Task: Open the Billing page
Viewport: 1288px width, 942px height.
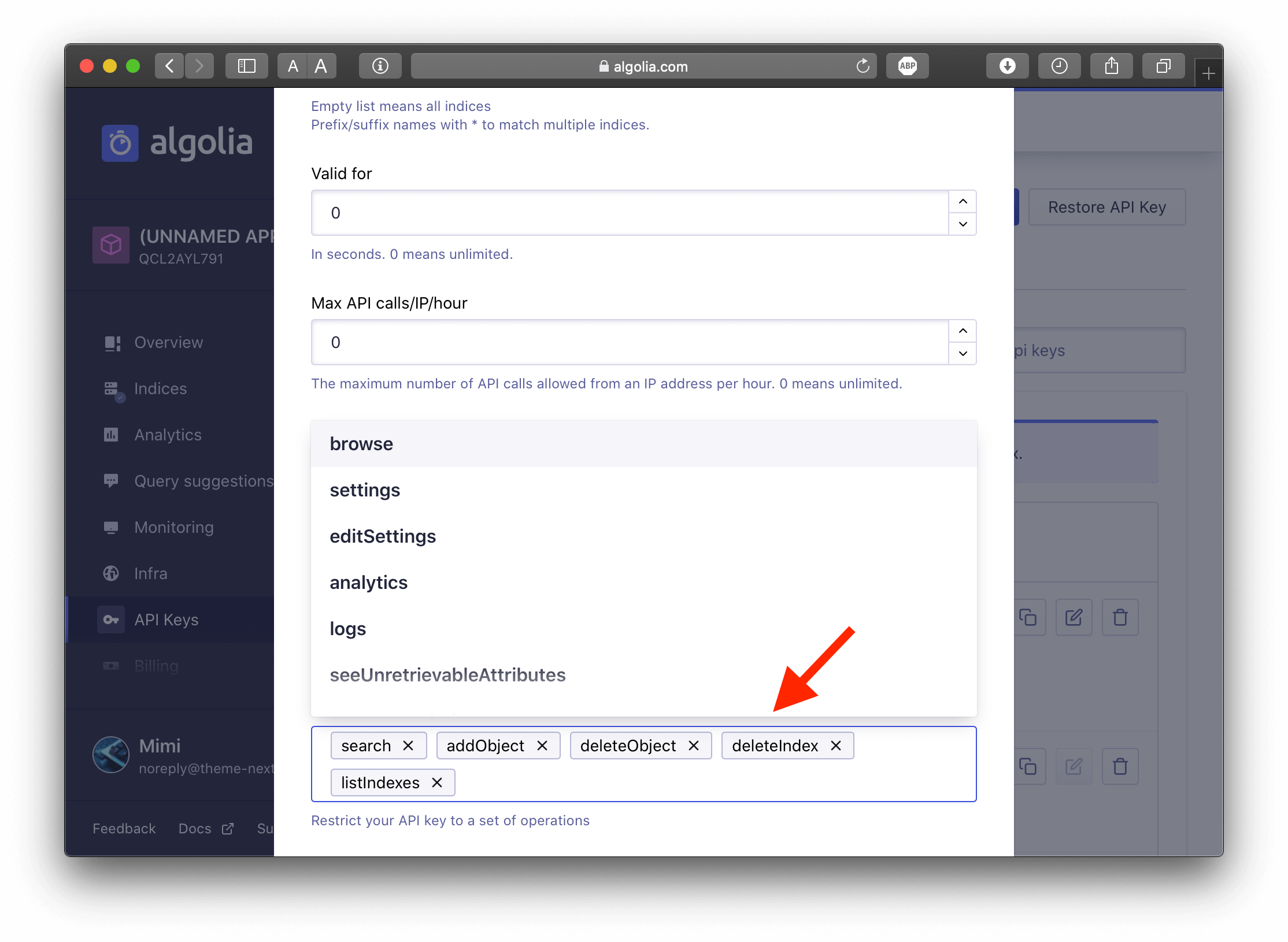Action: point(156,666)
